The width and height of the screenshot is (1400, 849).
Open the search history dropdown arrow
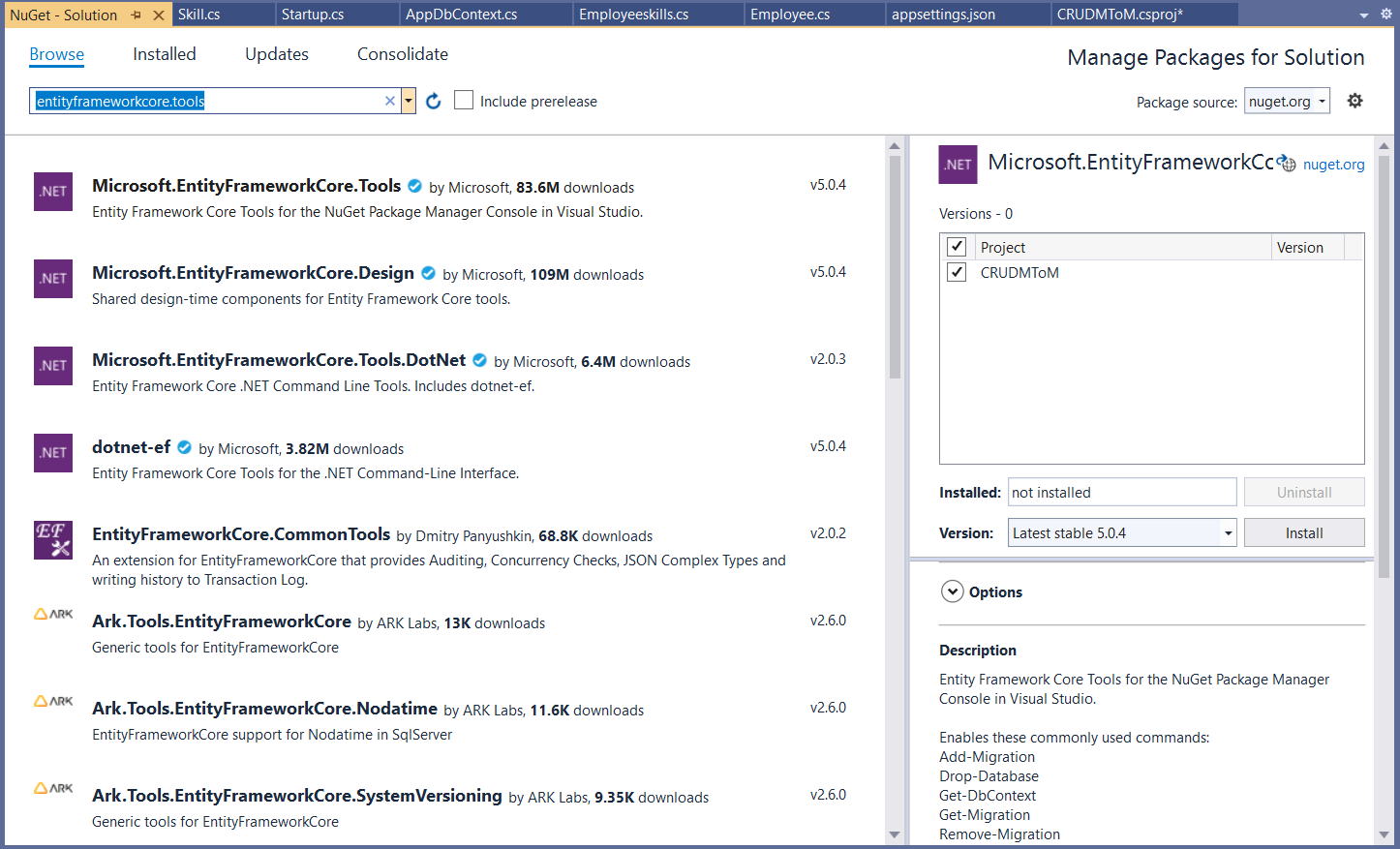pyautogui.click(x=409, y=101)
